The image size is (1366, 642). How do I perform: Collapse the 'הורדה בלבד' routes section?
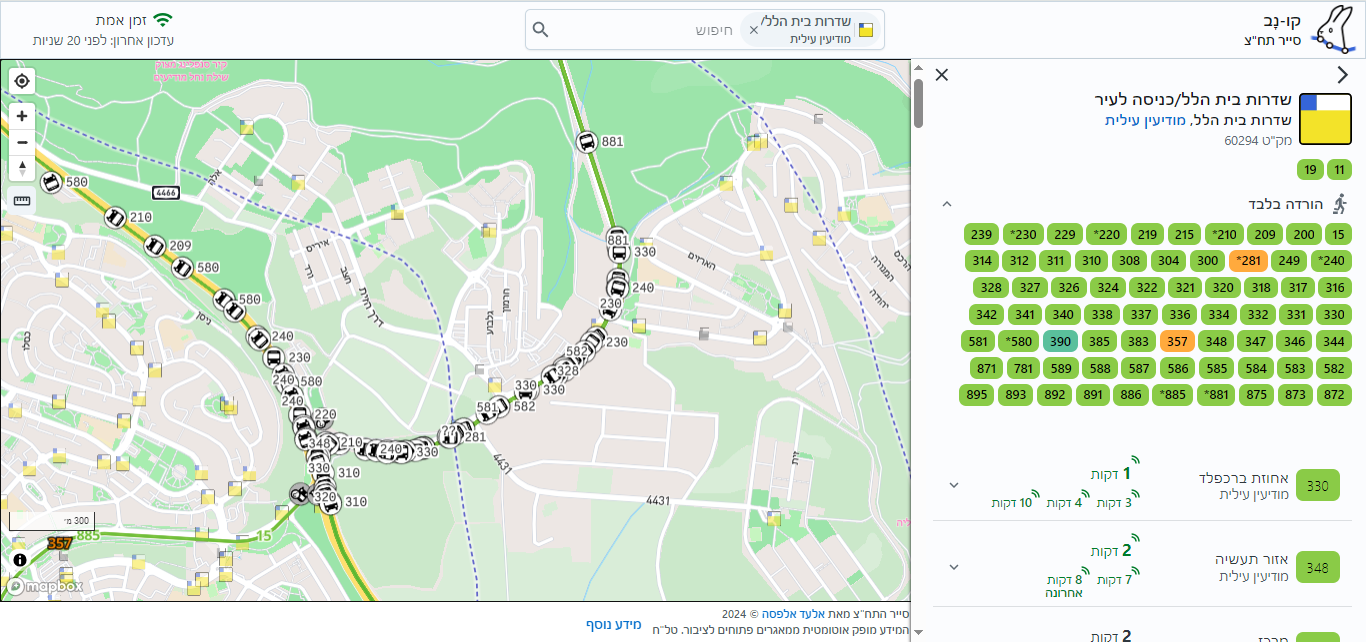(x=946, y=204)
